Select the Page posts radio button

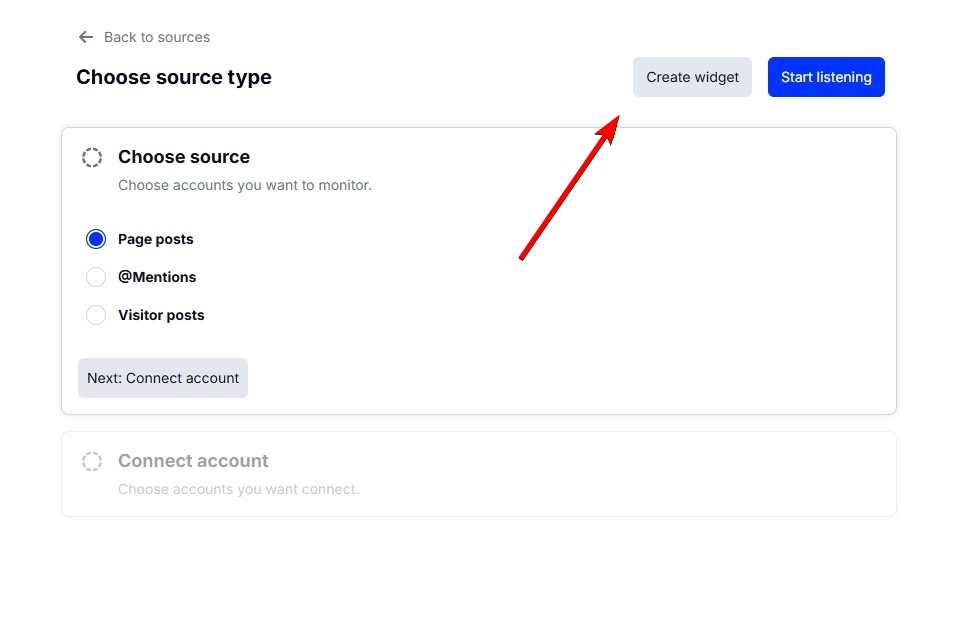(96, 239)
